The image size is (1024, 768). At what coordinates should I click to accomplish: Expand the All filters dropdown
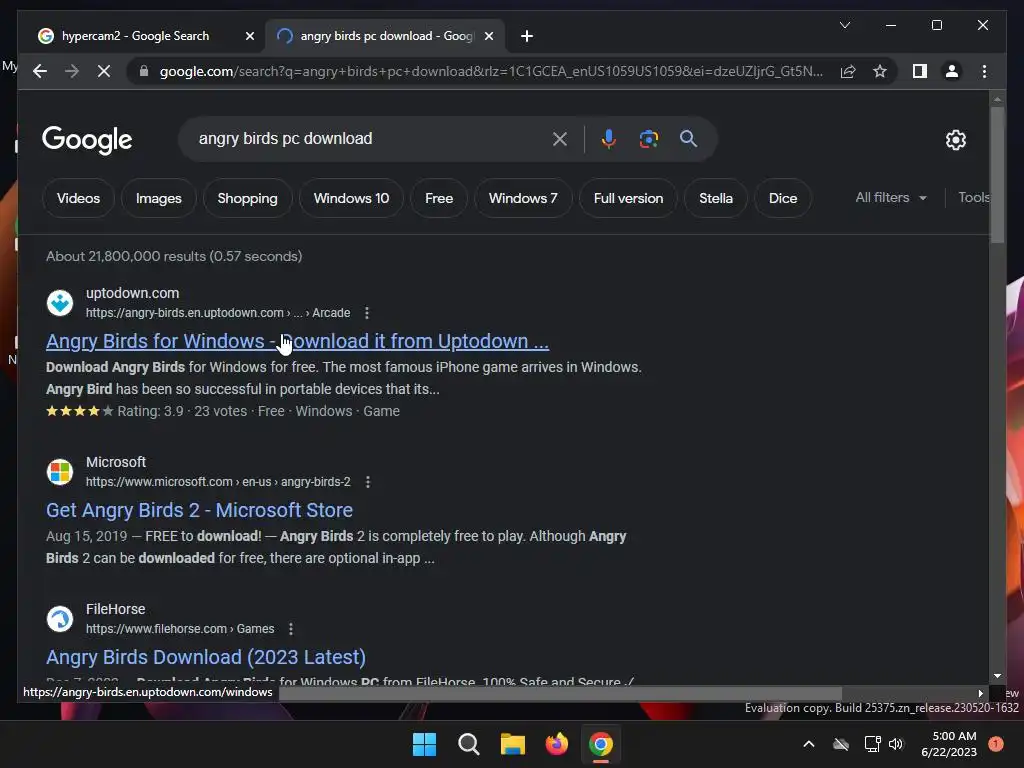891,197
